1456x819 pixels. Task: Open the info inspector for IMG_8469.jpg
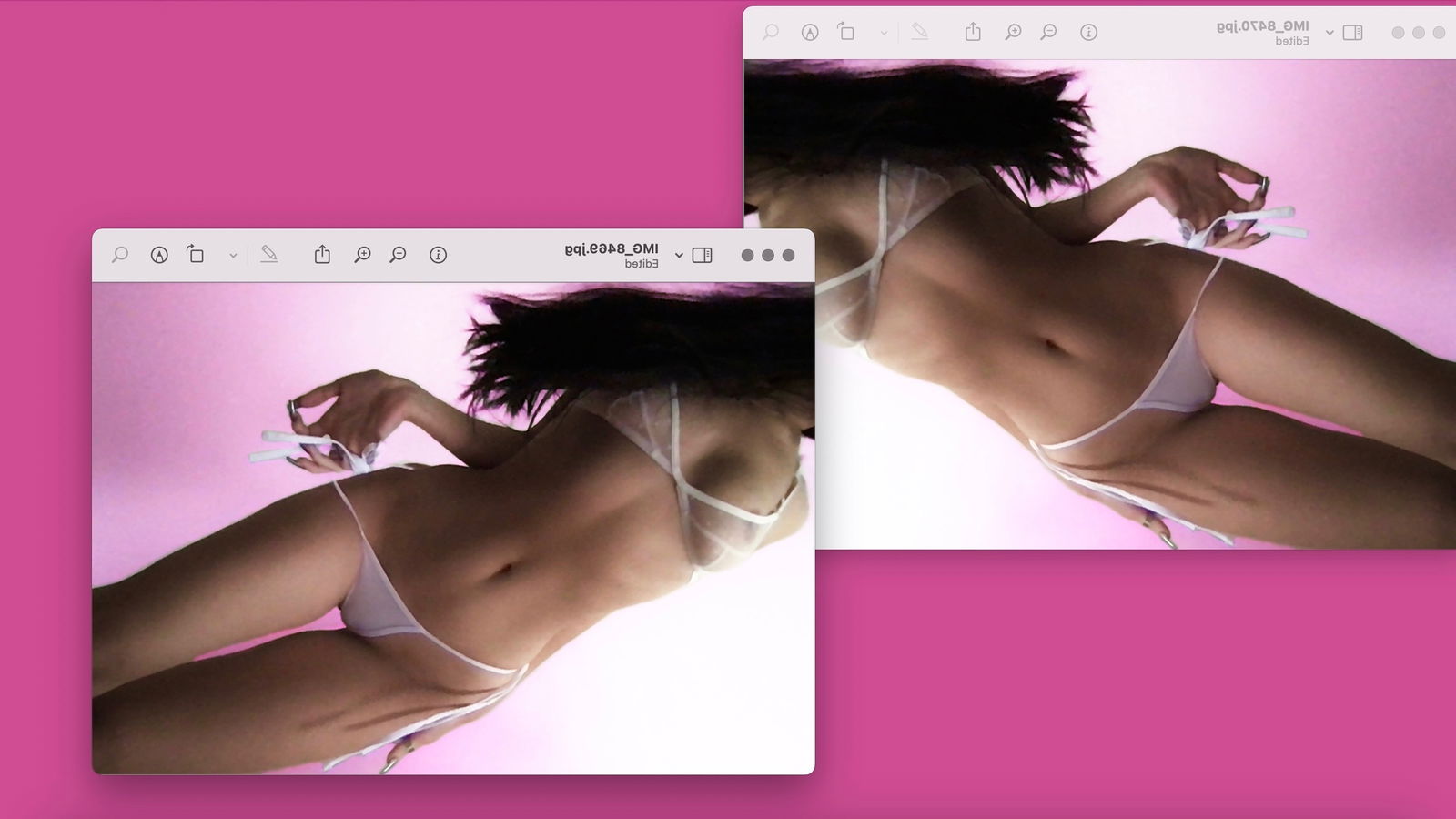pos(438,255)
